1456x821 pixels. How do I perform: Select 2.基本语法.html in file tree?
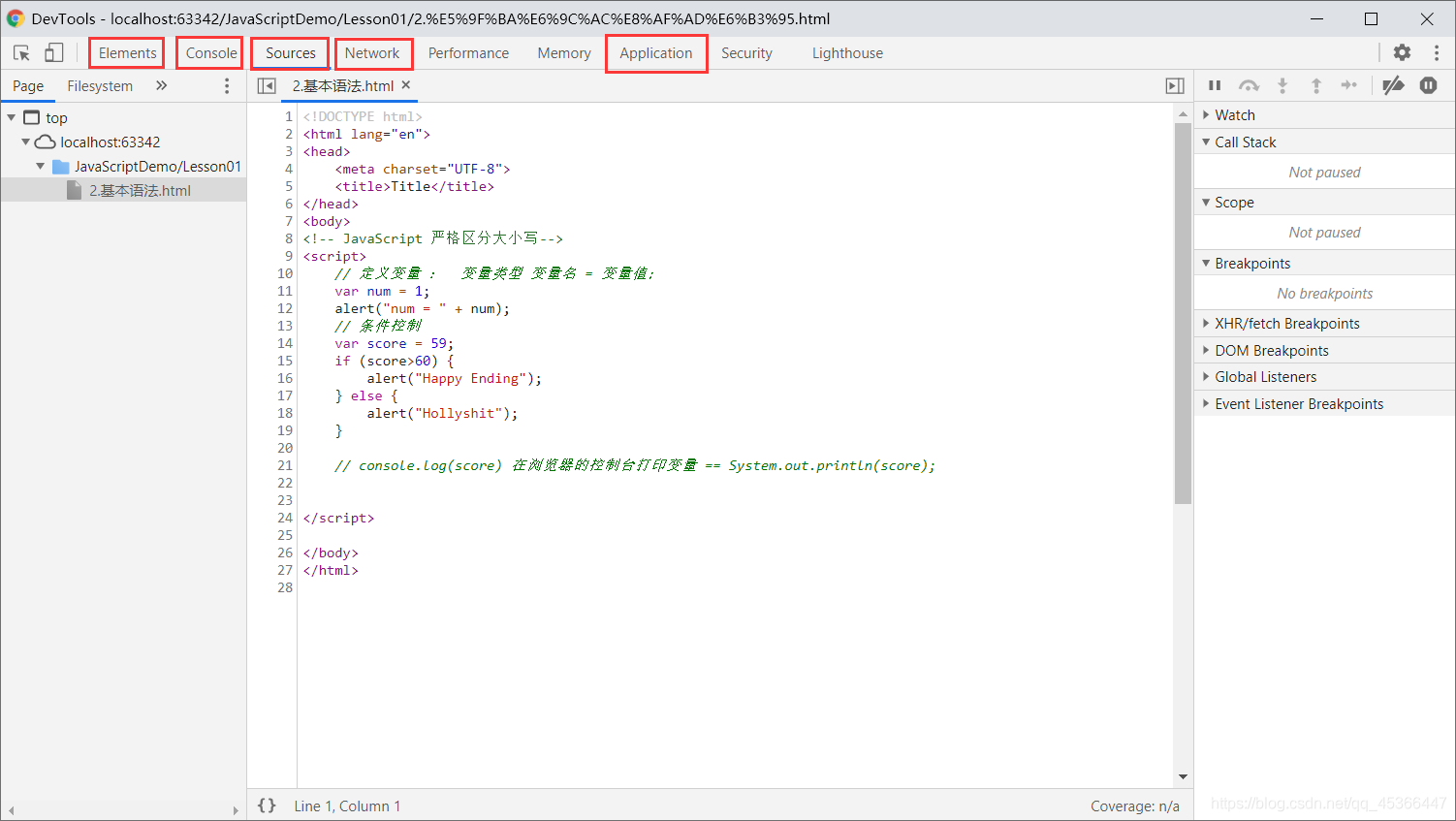(x=123, y=190)
